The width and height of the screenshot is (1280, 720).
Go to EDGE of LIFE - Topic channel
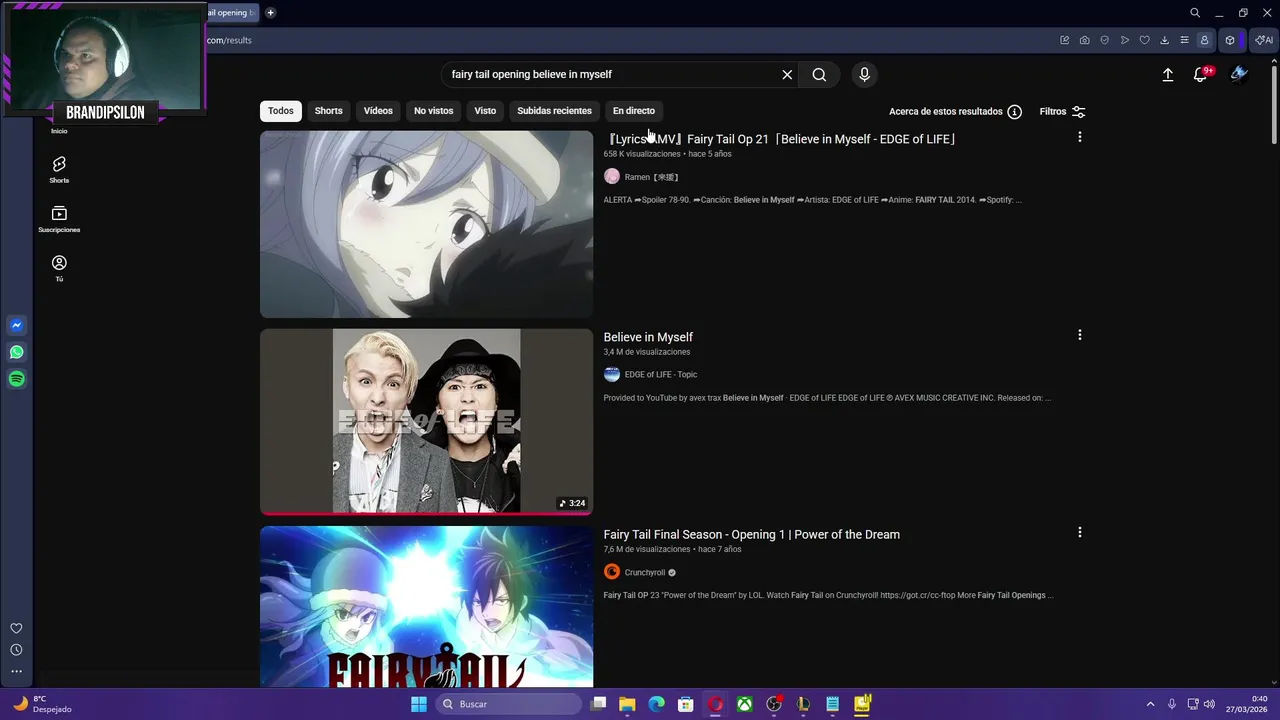pyautogui.click(x=661, y=375)
